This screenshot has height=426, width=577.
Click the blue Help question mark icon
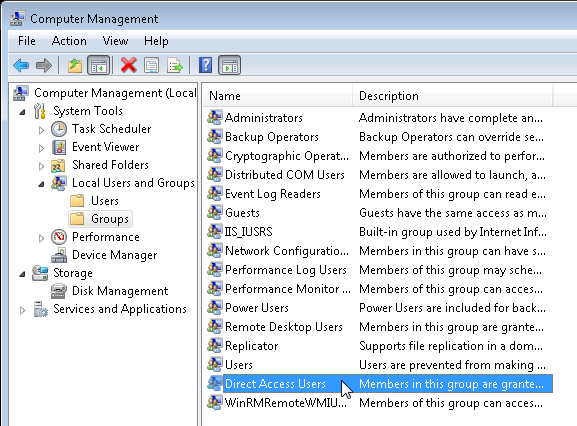205,65
